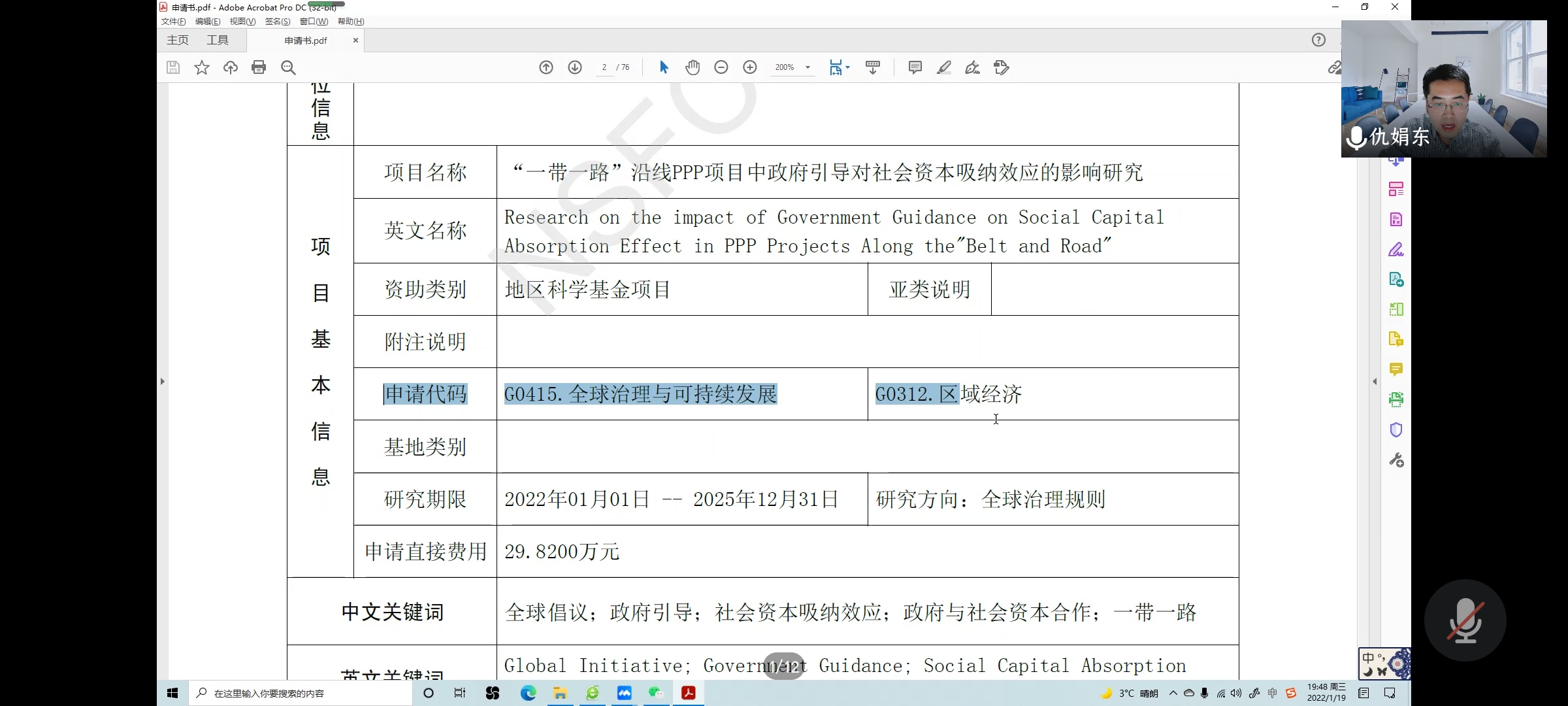Click the page number input field
The image size is (1568, 706).
pyautogui.click(x=604, y=67)
